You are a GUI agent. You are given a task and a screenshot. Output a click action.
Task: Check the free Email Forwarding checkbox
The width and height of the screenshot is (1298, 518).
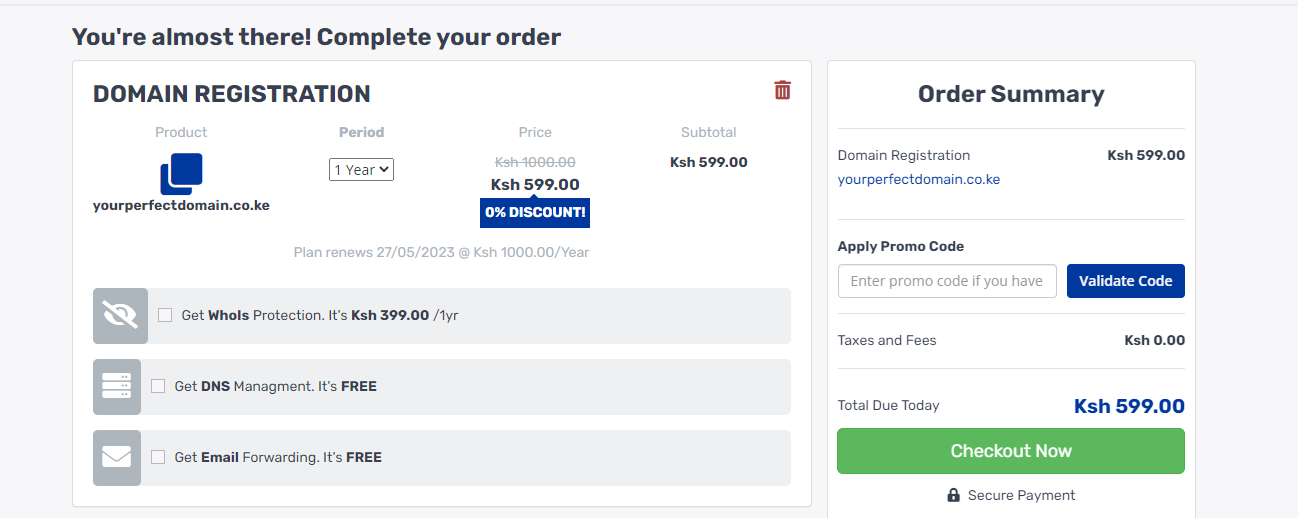point(158,457)
